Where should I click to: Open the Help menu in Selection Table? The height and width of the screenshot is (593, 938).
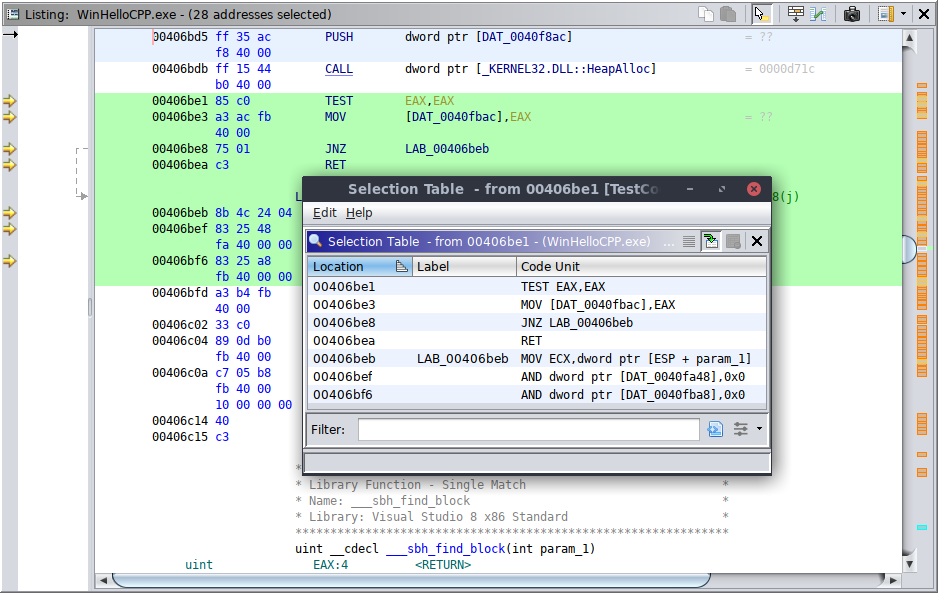(x=359, y=213)
